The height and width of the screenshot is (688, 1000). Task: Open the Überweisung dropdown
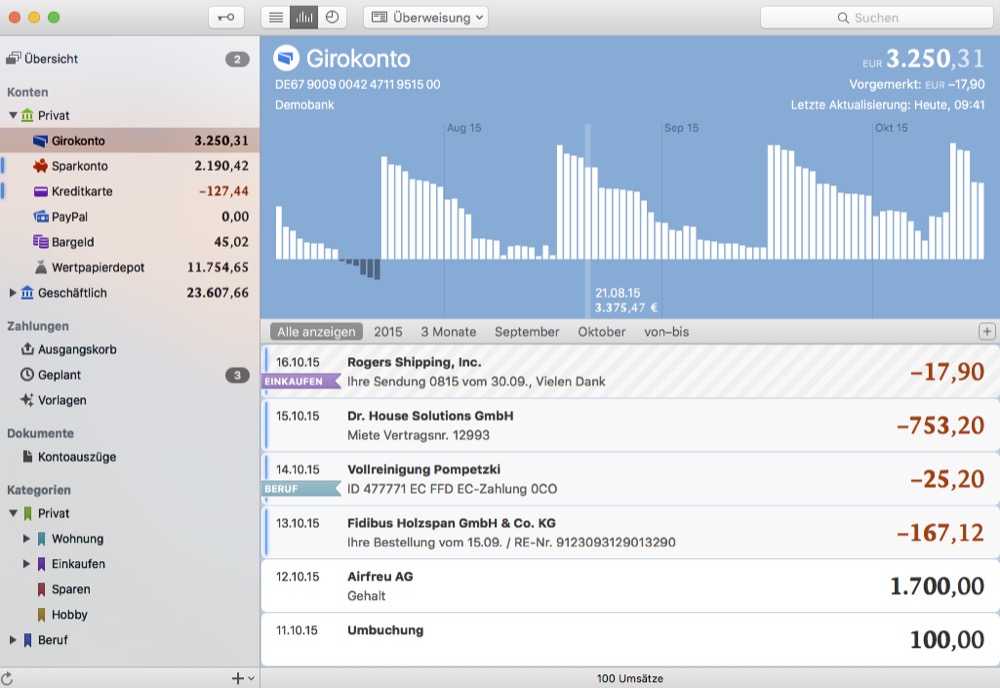[x=425, y=17]
